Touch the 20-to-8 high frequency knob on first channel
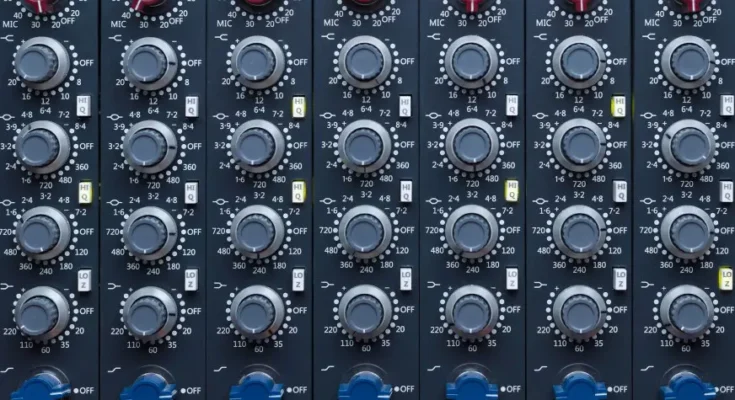Image resolution: width=735 pixels, height=400 pixels. 41,63
